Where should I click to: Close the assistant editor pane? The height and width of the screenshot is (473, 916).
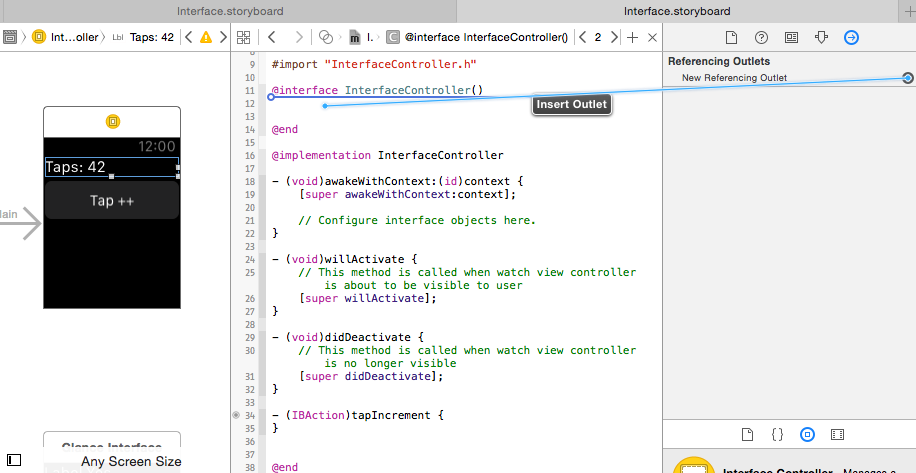653,37
